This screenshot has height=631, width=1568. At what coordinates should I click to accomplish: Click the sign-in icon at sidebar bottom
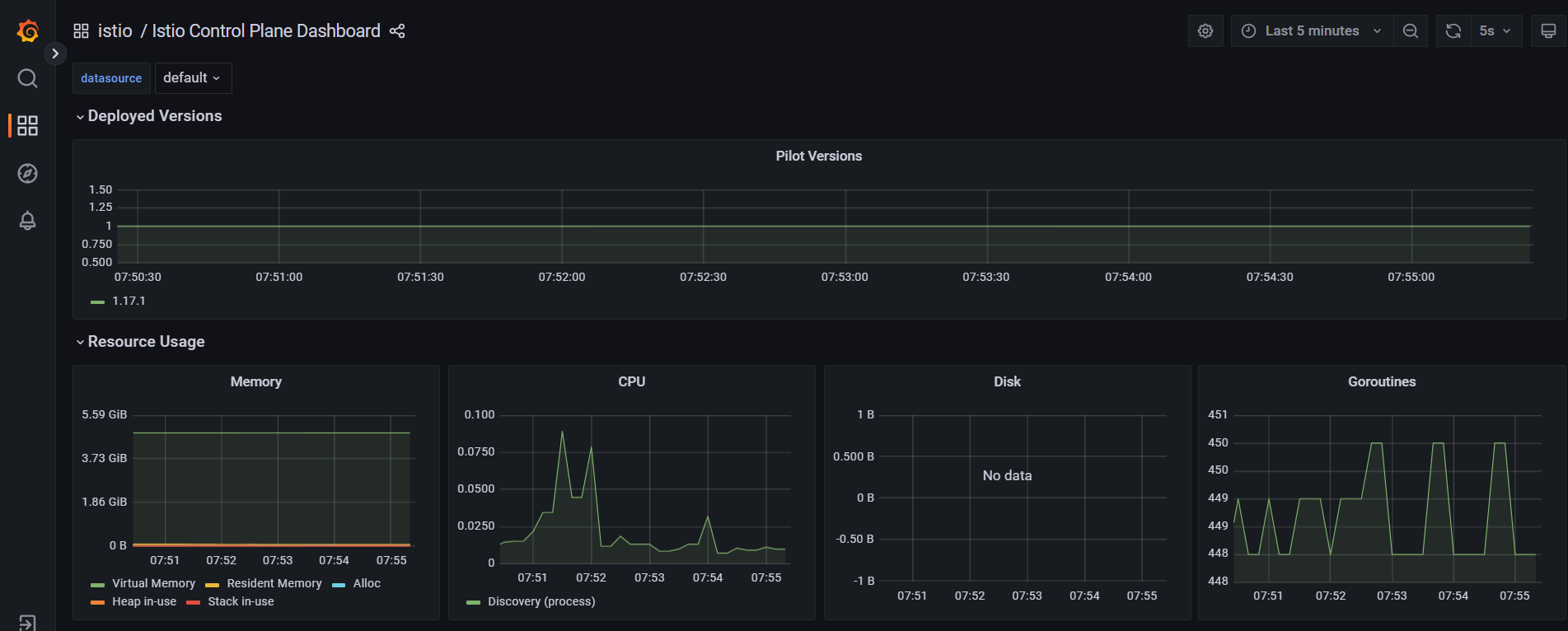27,623
